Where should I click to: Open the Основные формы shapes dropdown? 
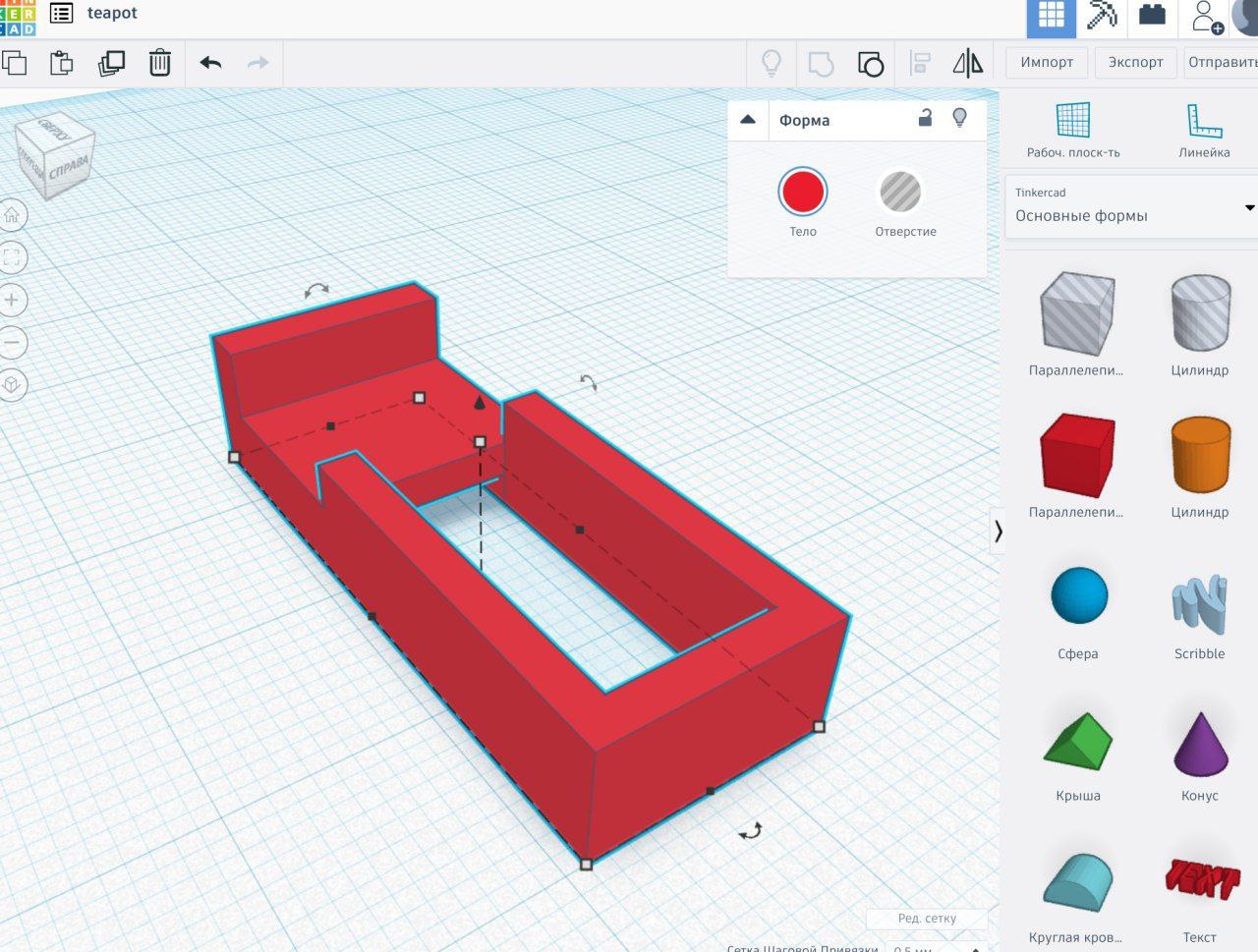coord(1131,206)
